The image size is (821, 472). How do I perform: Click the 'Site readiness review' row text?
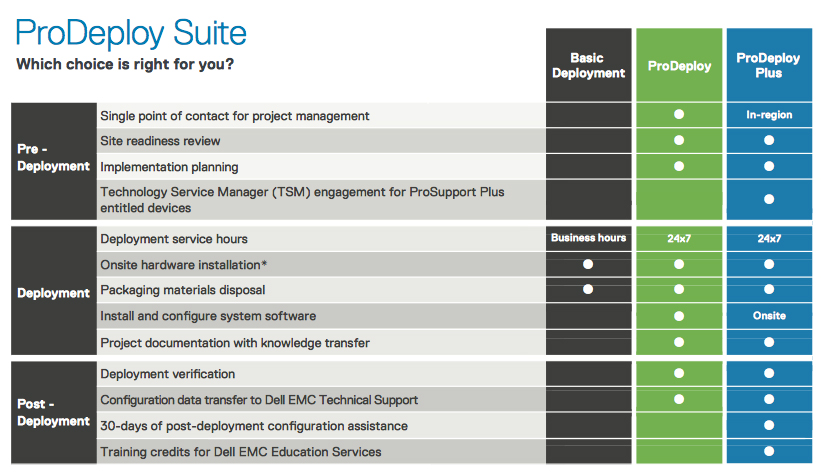(160, 141)
